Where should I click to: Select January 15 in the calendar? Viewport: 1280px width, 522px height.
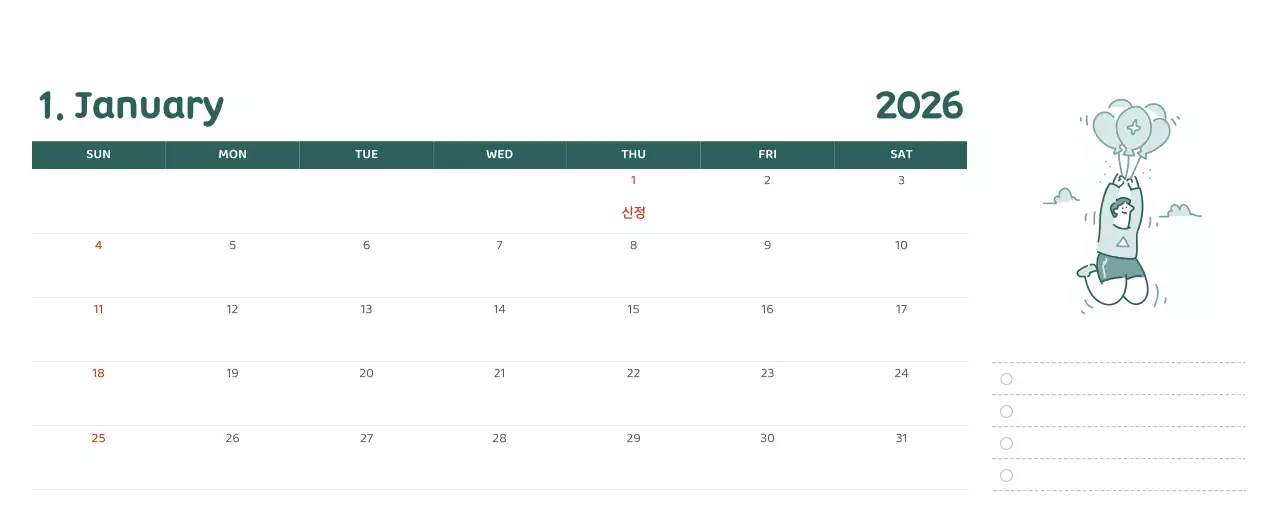click(633, 309)
